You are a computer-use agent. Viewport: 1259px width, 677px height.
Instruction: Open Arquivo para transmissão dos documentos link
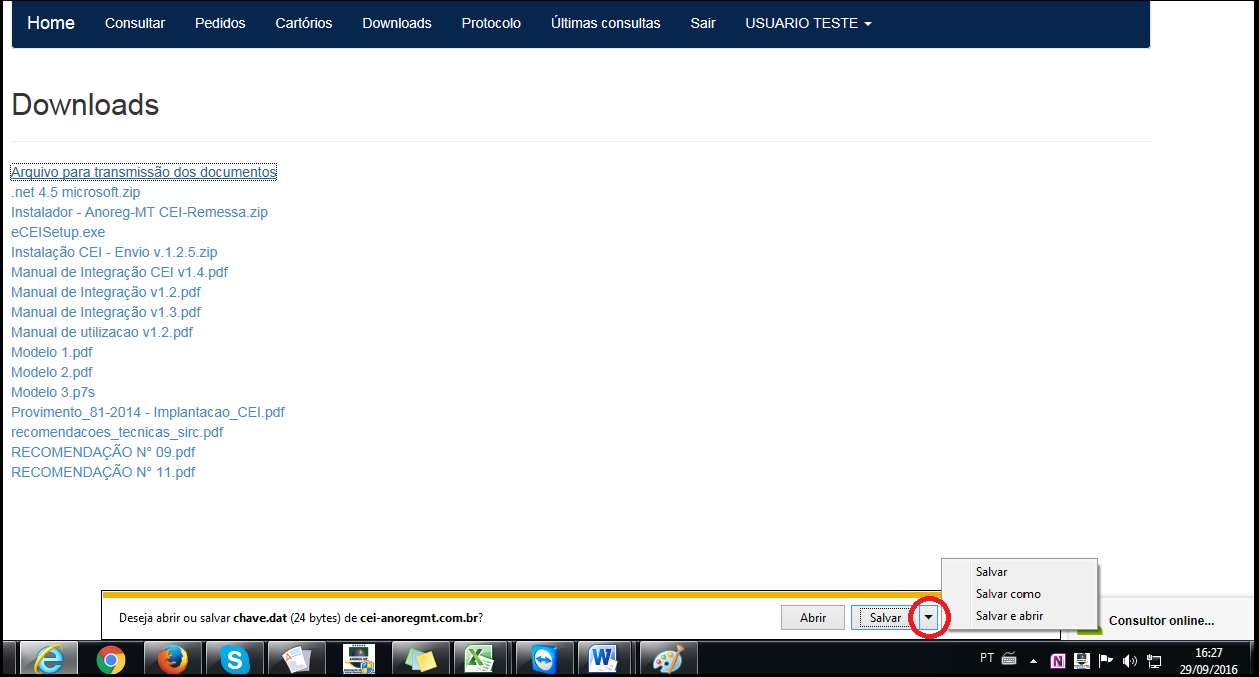pyautogui.click(x=144, y=172)
